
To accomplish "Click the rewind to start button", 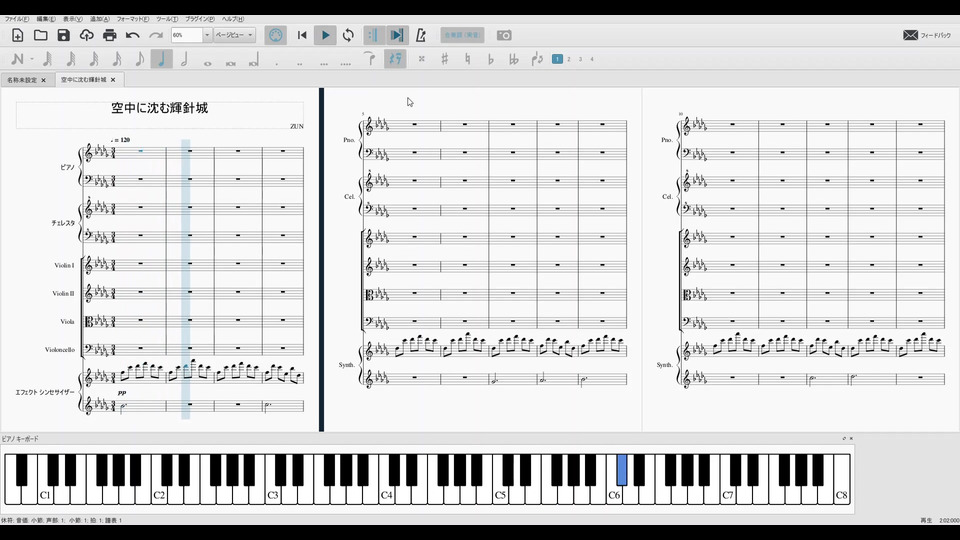I will pos(302,35).
